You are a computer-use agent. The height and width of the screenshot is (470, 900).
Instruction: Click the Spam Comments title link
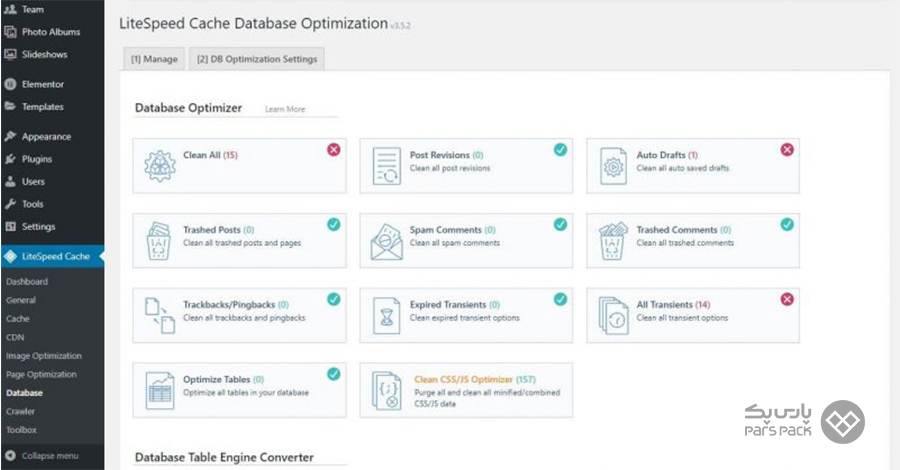452,230
